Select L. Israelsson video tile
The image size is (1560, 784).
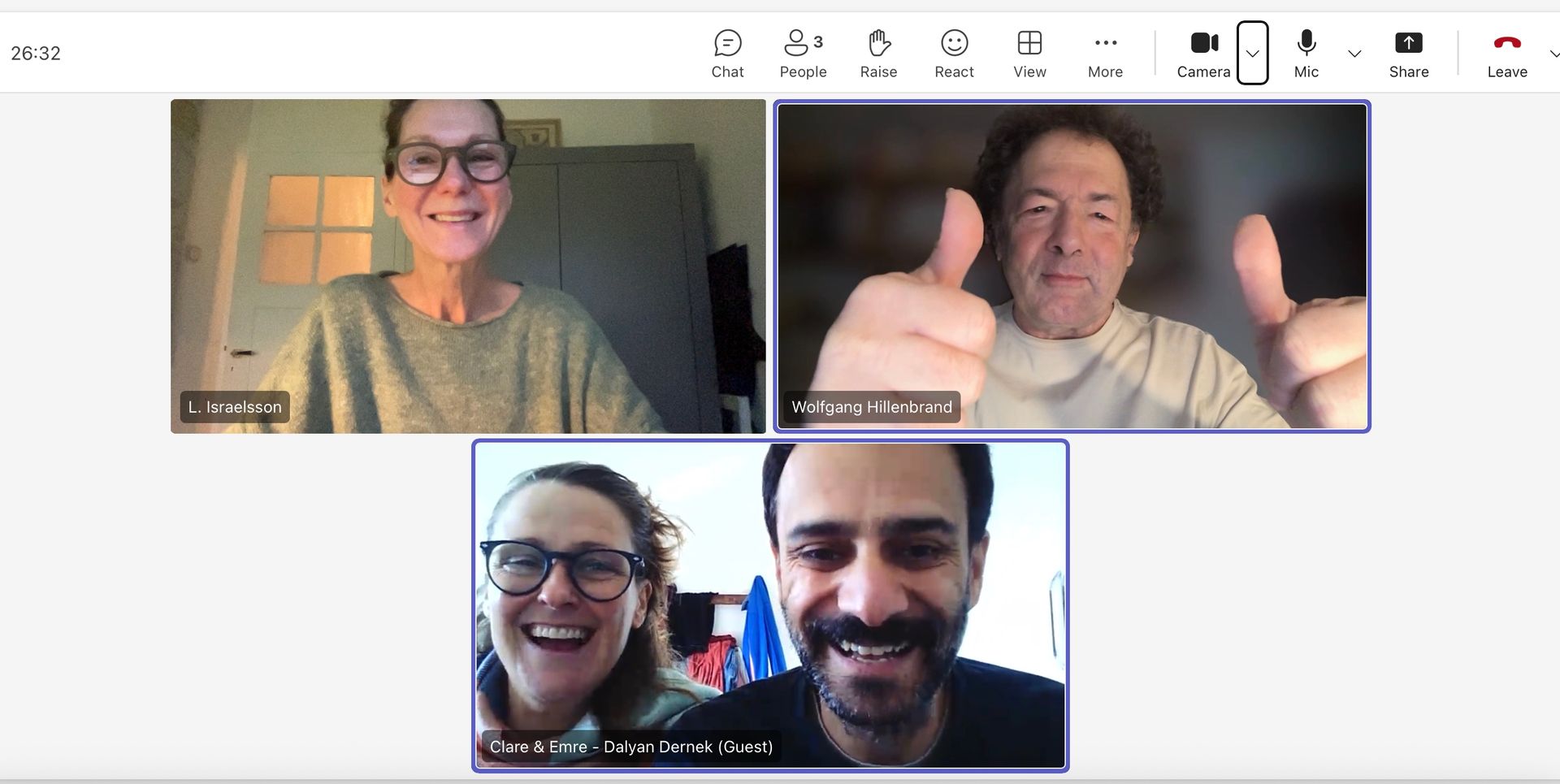468,266
